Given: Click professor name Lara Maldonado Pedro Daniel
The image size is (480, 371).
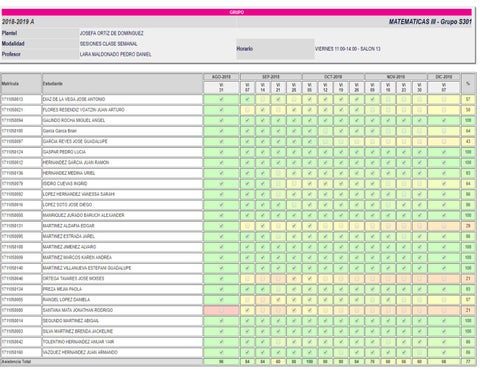Looking at the screenshot, I should 115,54.
